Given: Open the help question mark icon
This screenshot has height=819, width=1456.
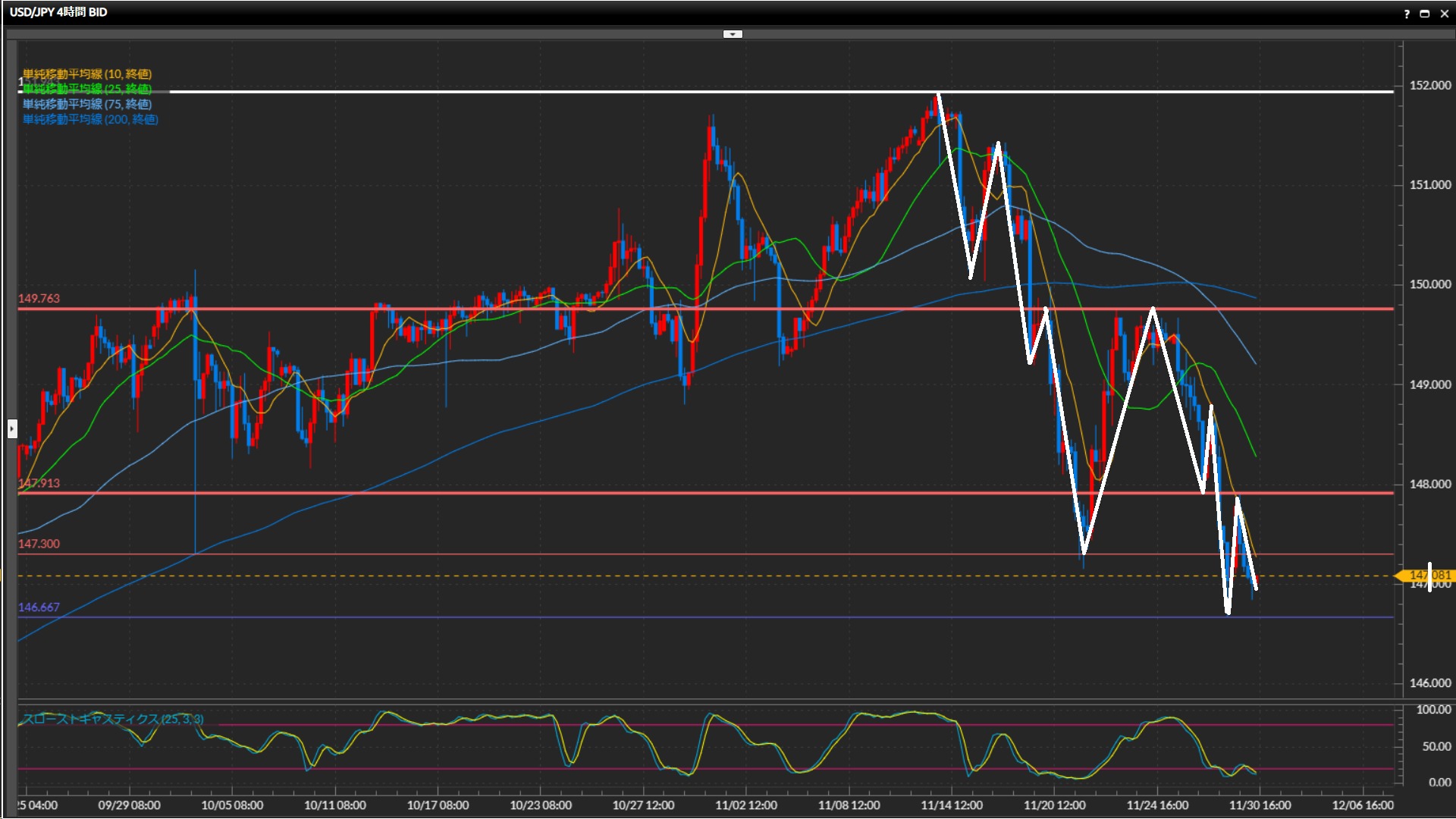Looking at the screenshot, I should point(1407,14).
